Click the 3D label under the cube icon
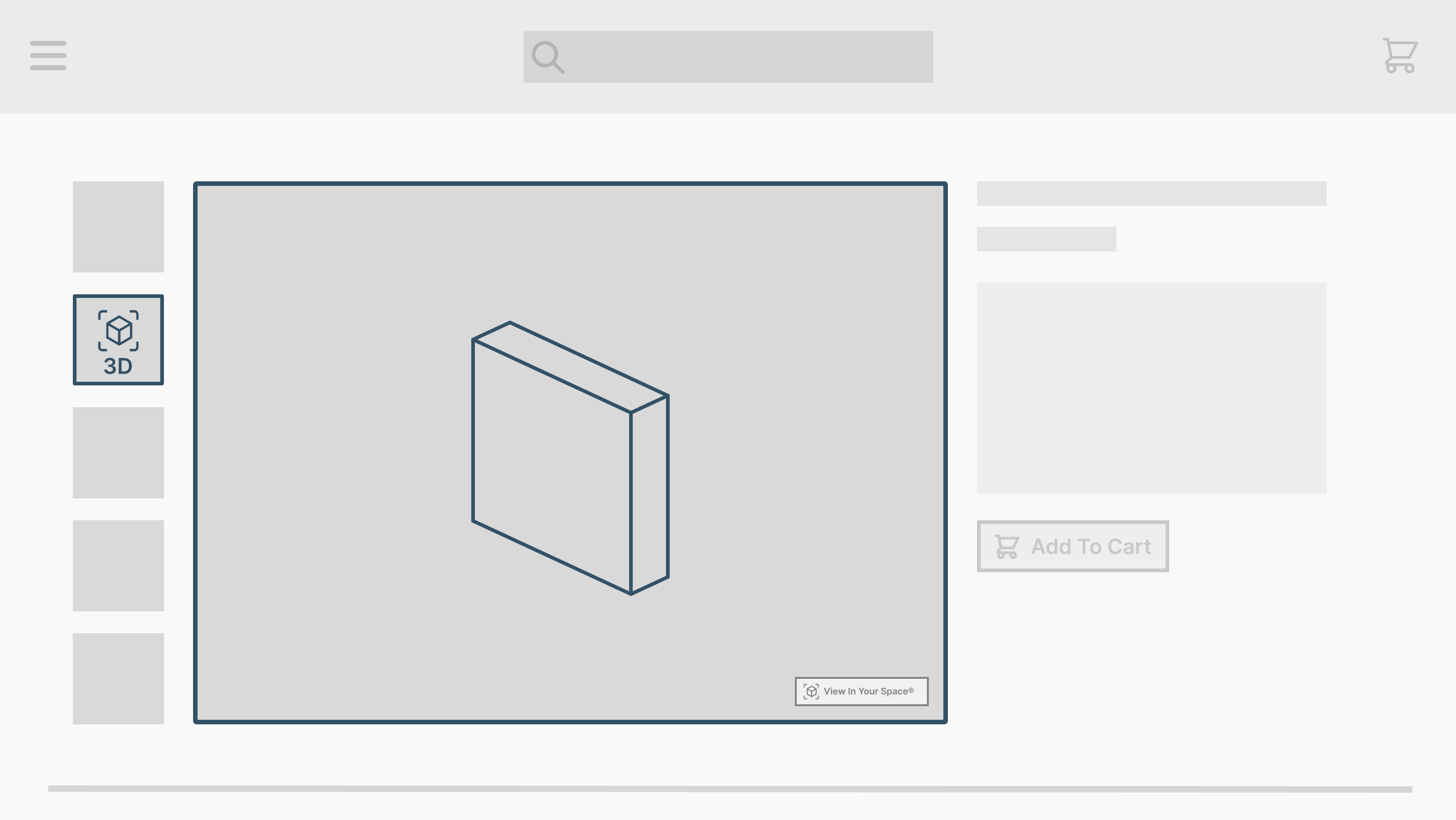 coord(117,366)
